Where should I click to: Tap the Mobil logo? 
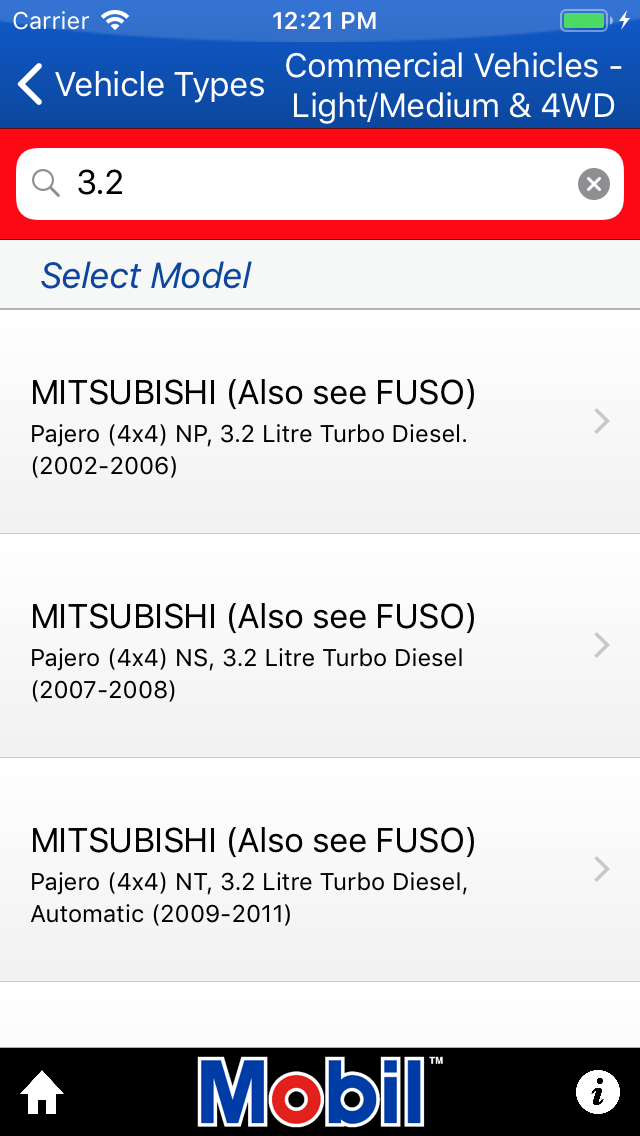320,1092
